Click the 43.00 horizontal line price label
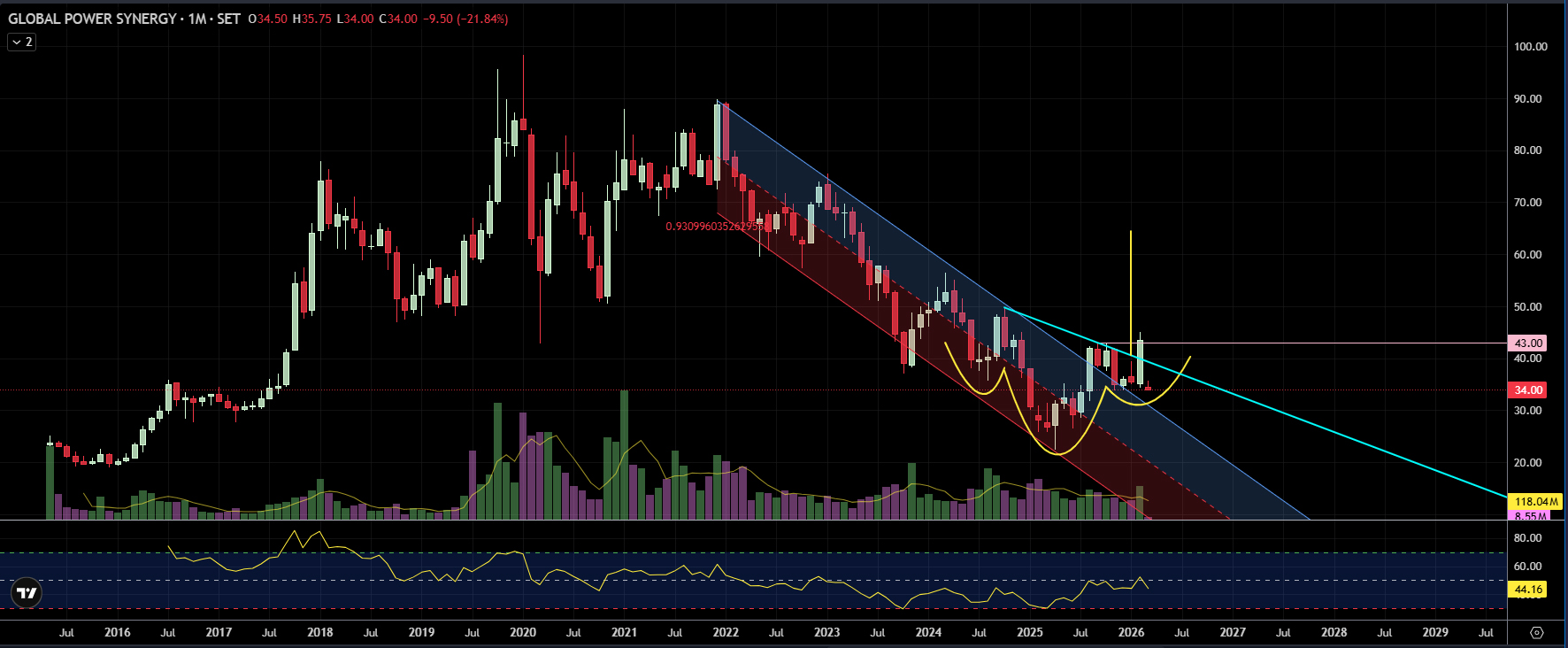Image resolution: width=1568 pixels, height=648 pixels. (x=1528, y=343)
